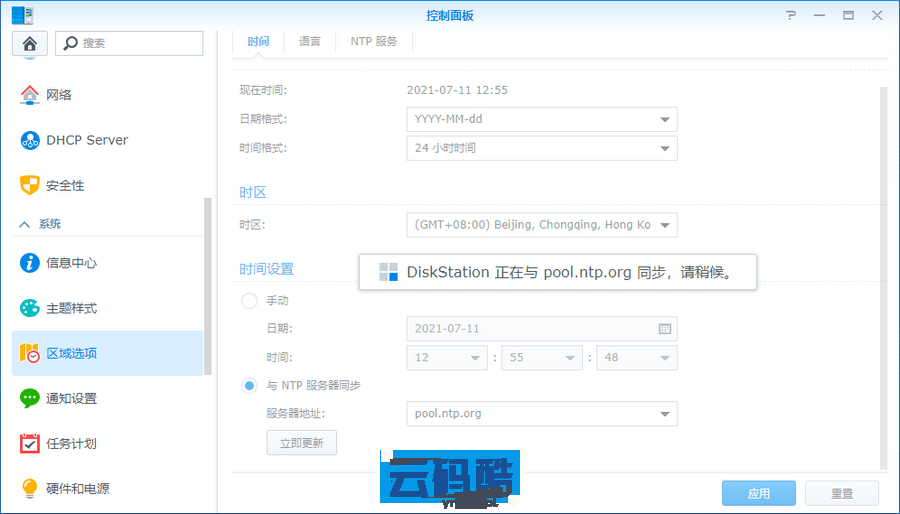Click the Home icon button
Screen dimensions: 900x514
[x=29, y=43]
